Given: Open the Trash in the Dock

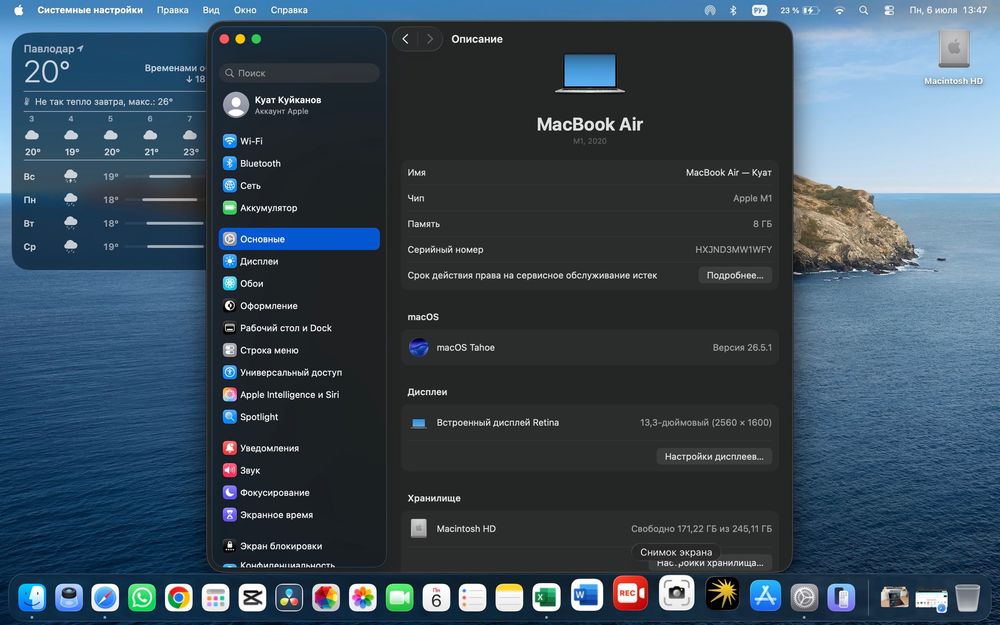Looking at the screenshot, I should click(x=967, y=598).
